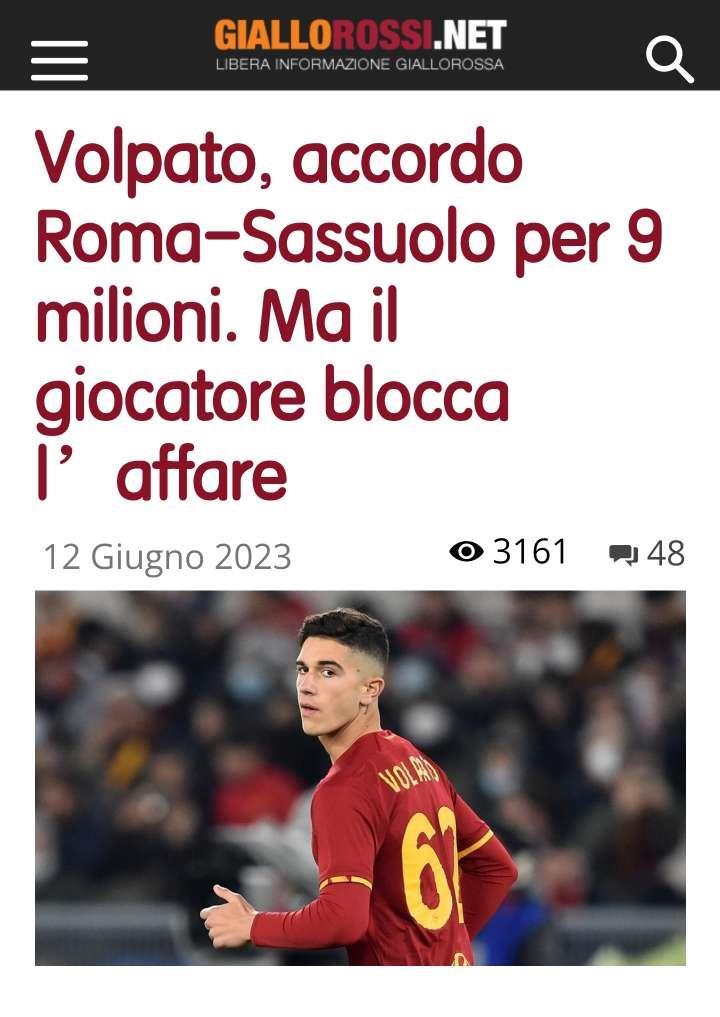Screen dimensions: 720x1017
Task: Click the 3161 views counter
Action: [x=530, y=552]
